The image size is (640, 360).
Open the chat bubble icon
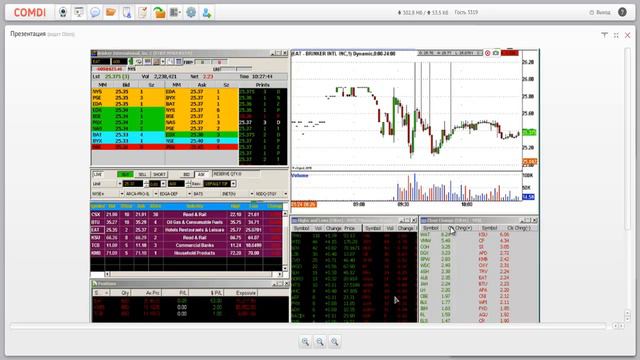coord(95,12)
